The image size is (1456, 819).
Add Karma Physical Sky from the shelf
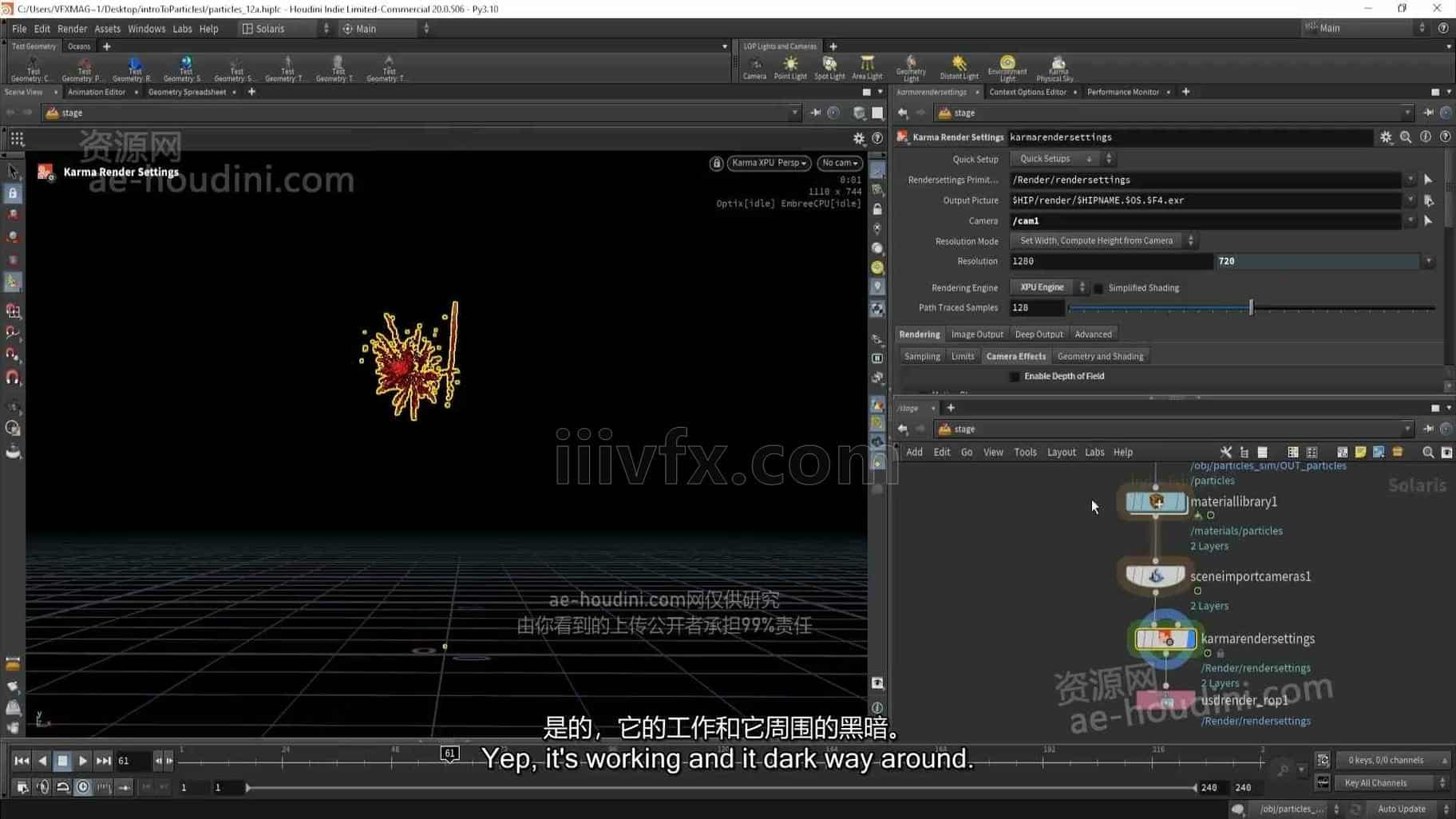(x=1055, y=68)
